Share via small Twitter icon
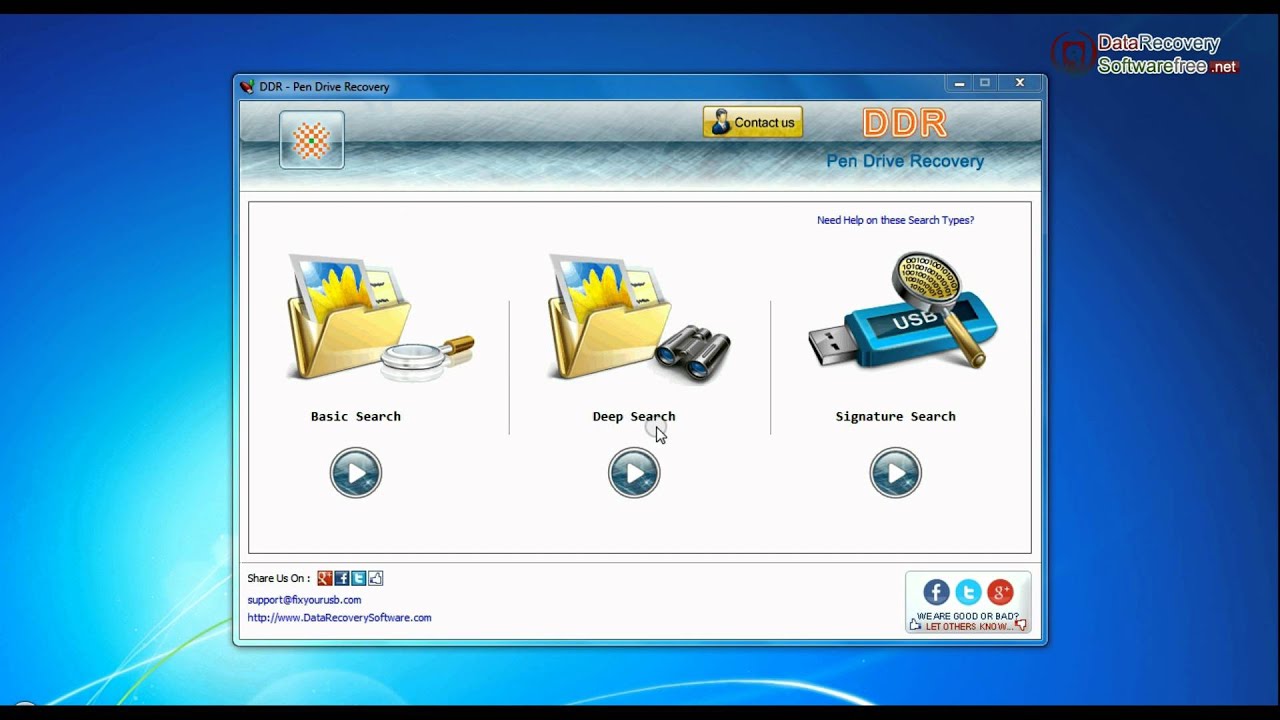 click(x=359, y=578)
